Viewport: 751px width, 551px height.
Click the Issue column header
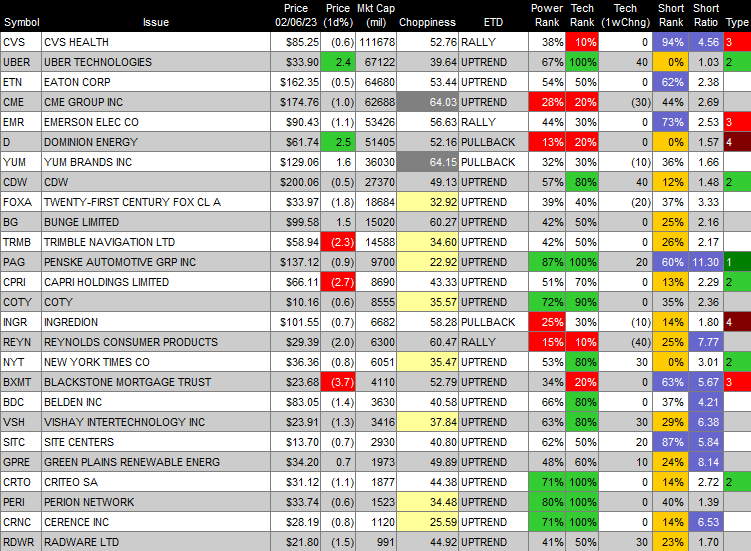tap(156, 22)
